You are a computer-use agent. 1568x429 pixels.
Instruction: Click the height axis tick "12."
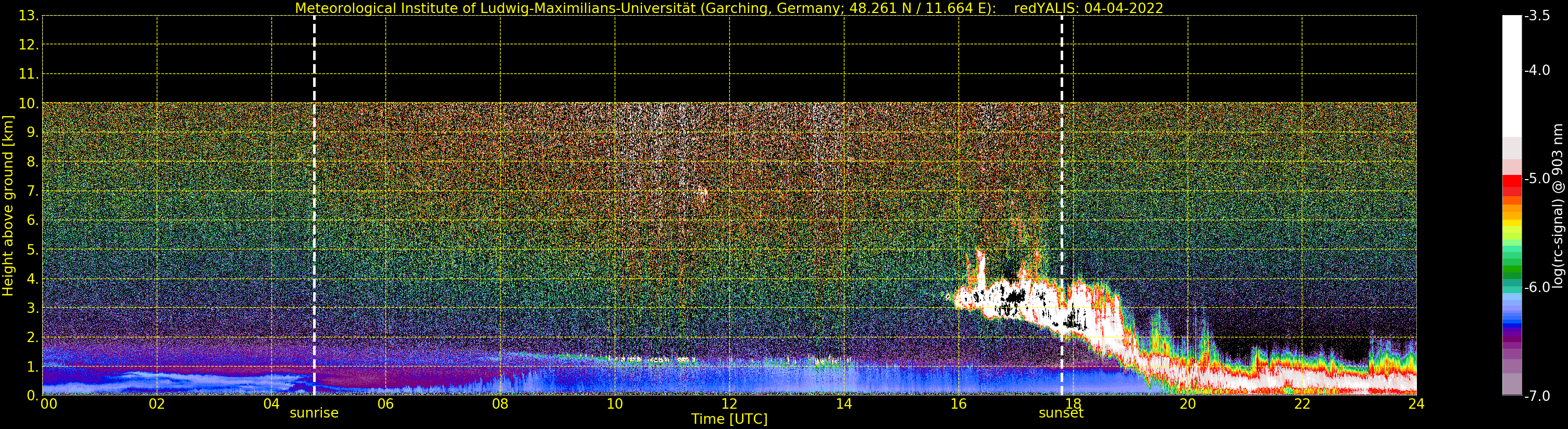pos(29,45)
